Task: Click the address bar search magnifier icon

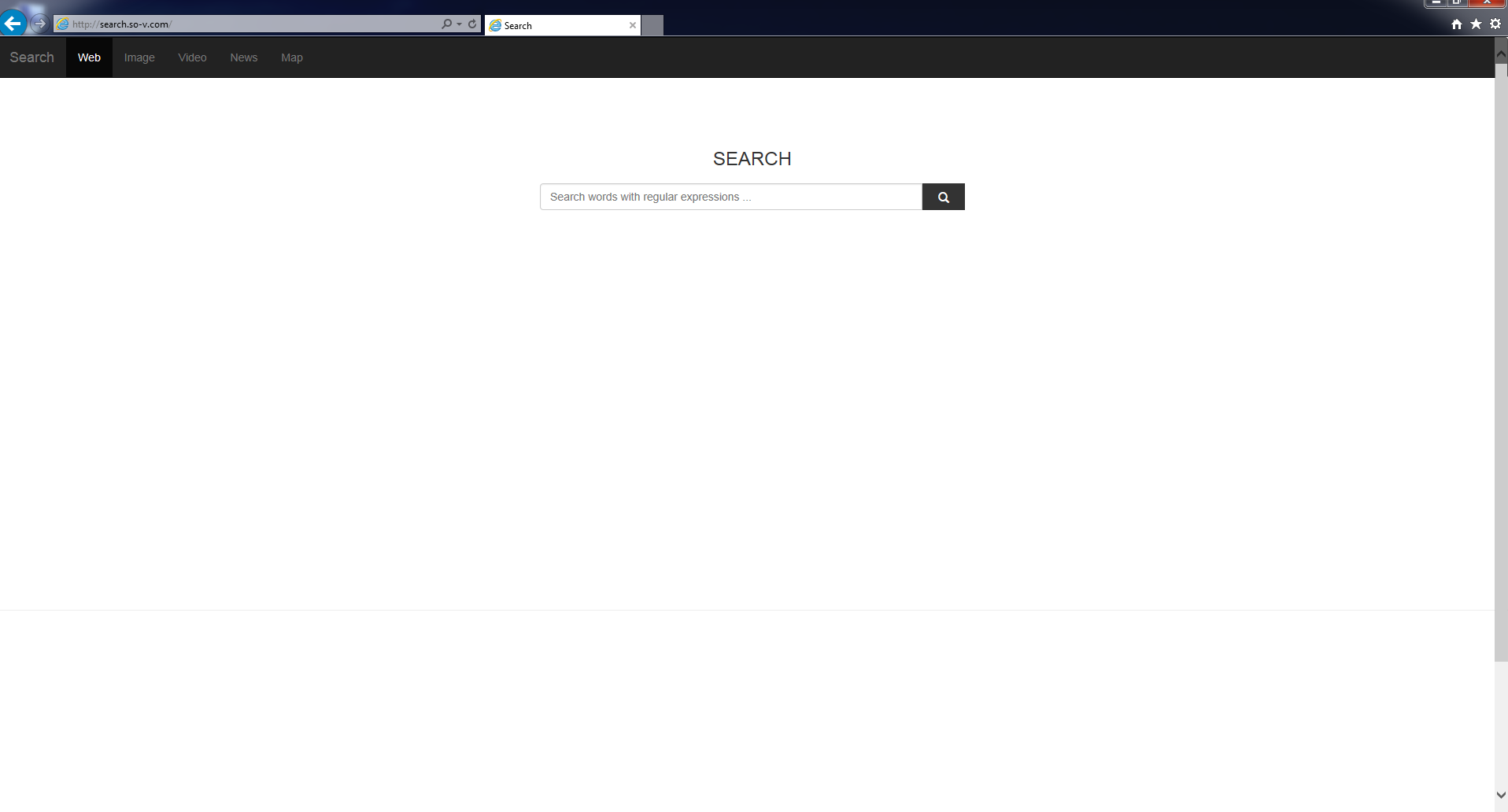Action: (x=446, y=24)
